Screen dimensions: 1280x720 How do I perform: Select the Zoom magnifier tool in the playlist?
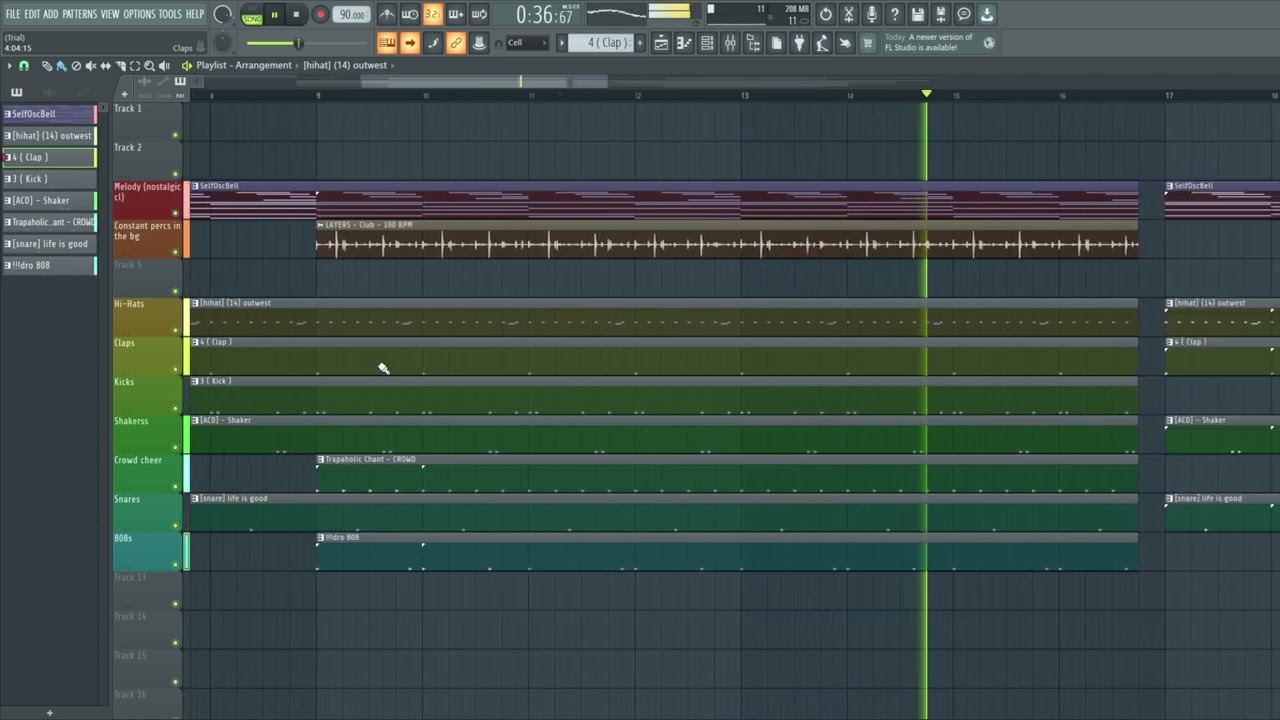(149, 66)
